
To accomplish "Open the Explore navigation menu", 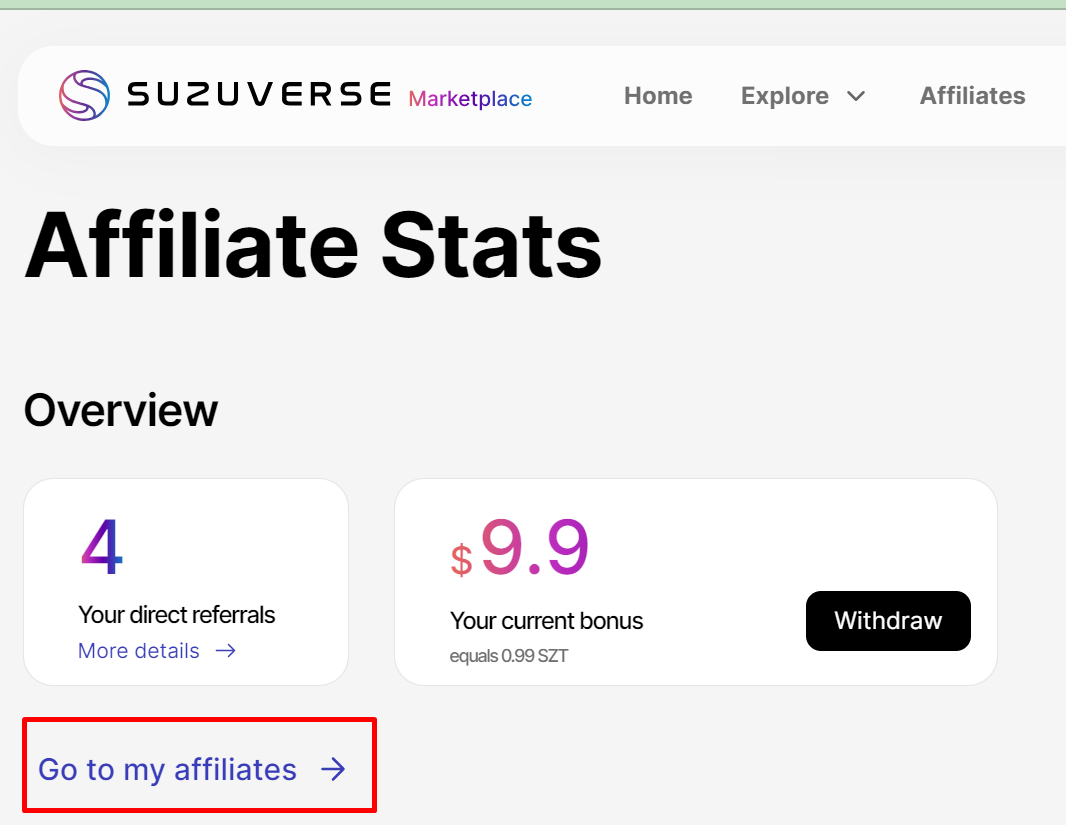I will point(785,96).
